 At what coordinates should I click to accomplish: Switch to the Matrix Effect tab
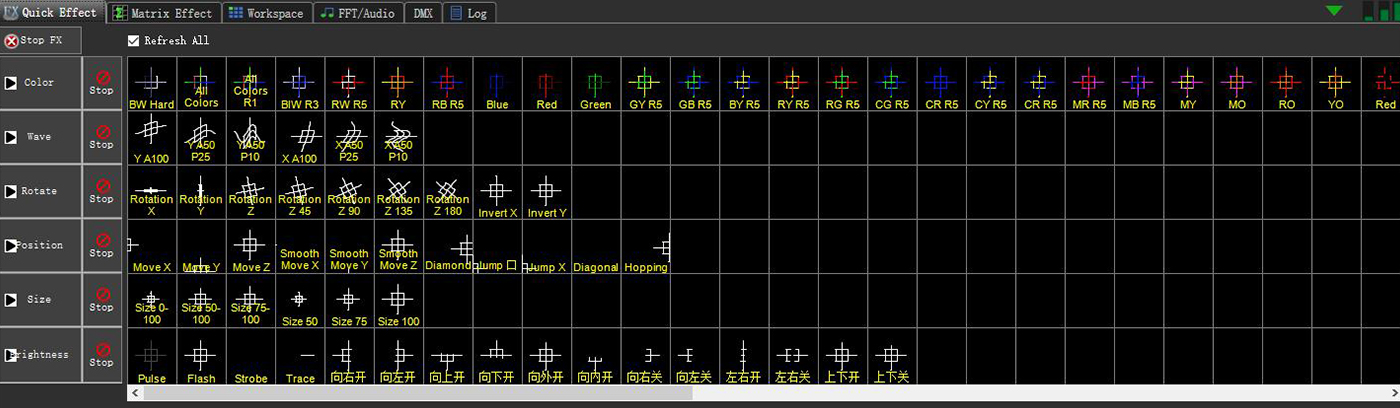point(162,13)
